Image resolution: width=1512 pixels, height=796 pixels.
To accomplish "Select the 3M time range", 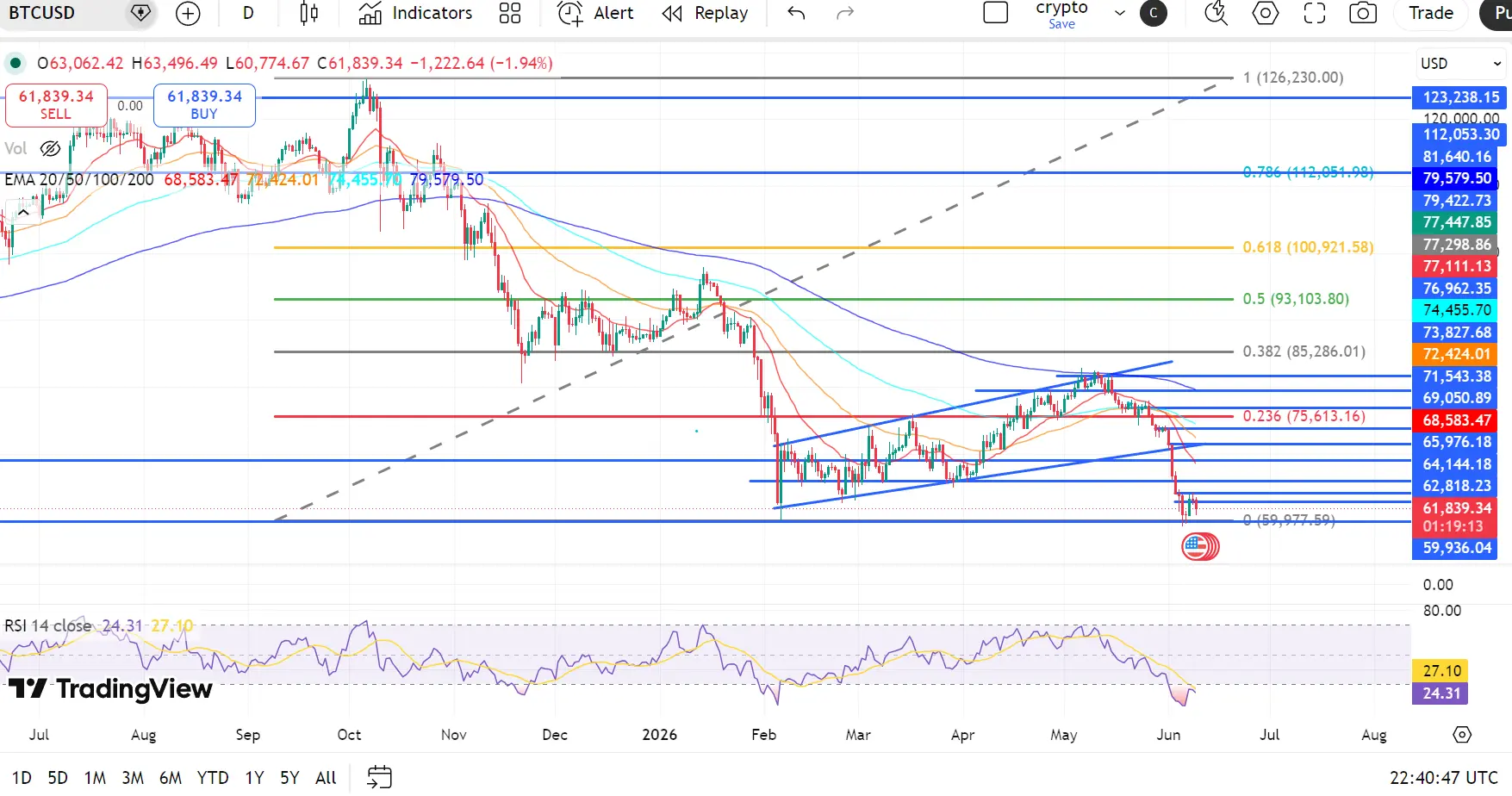I will [133, 778].
